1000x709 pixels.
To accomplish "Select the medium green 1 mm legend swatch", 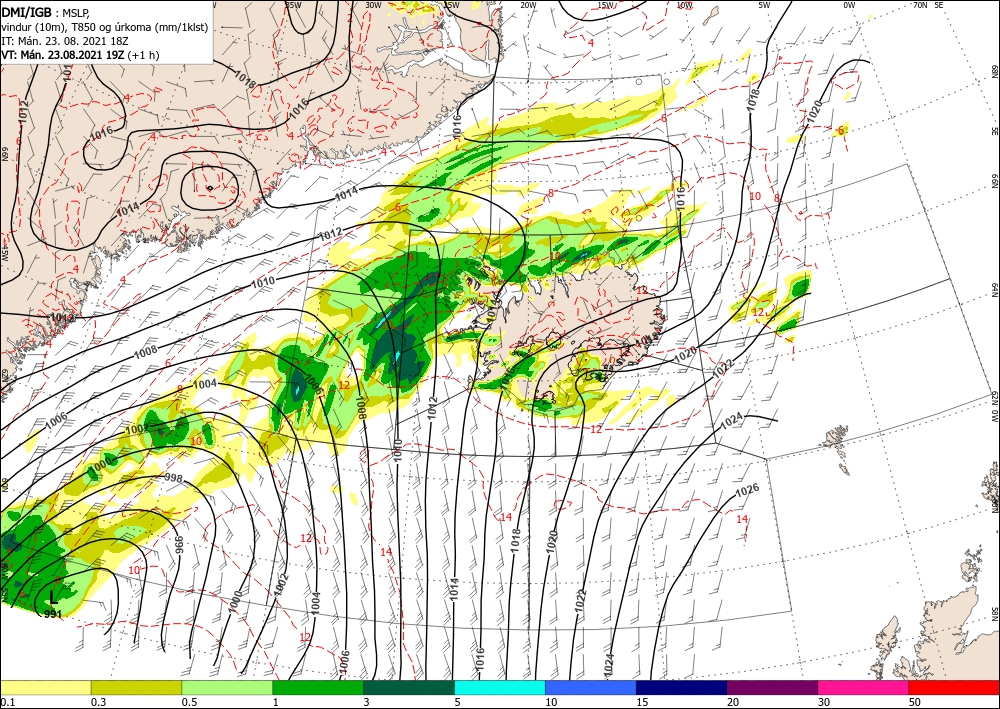I will [x=318, y=688].
